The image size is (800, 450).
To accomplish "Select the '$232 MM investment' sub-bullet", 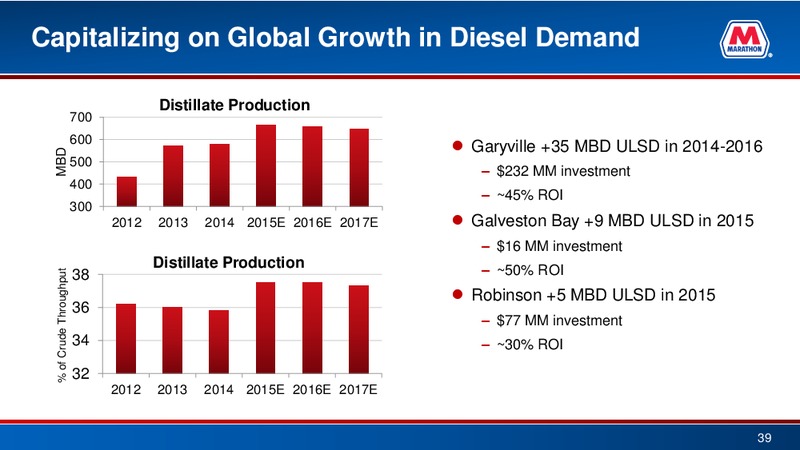I will 563,171.
